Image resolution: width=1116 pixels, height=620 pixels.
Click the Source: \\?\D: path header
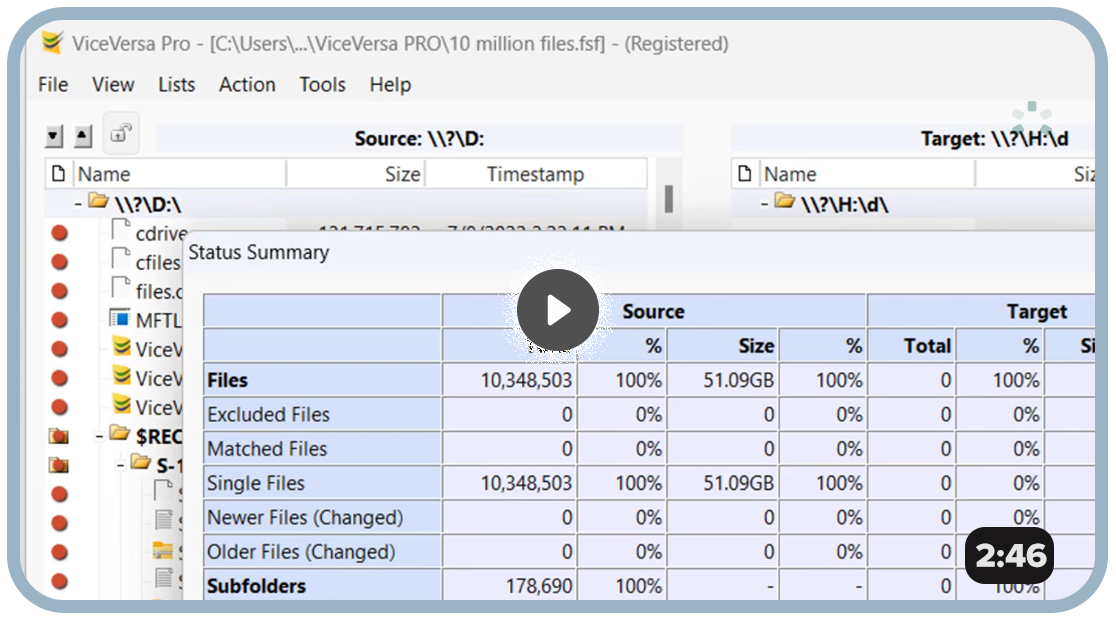pos(419,138)
